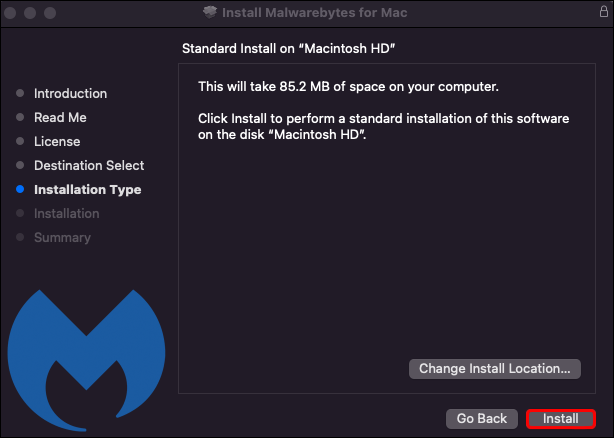Screen dimensions: 614x438
Task: Click the dimmed Summary step
Action: coord(62,237)
